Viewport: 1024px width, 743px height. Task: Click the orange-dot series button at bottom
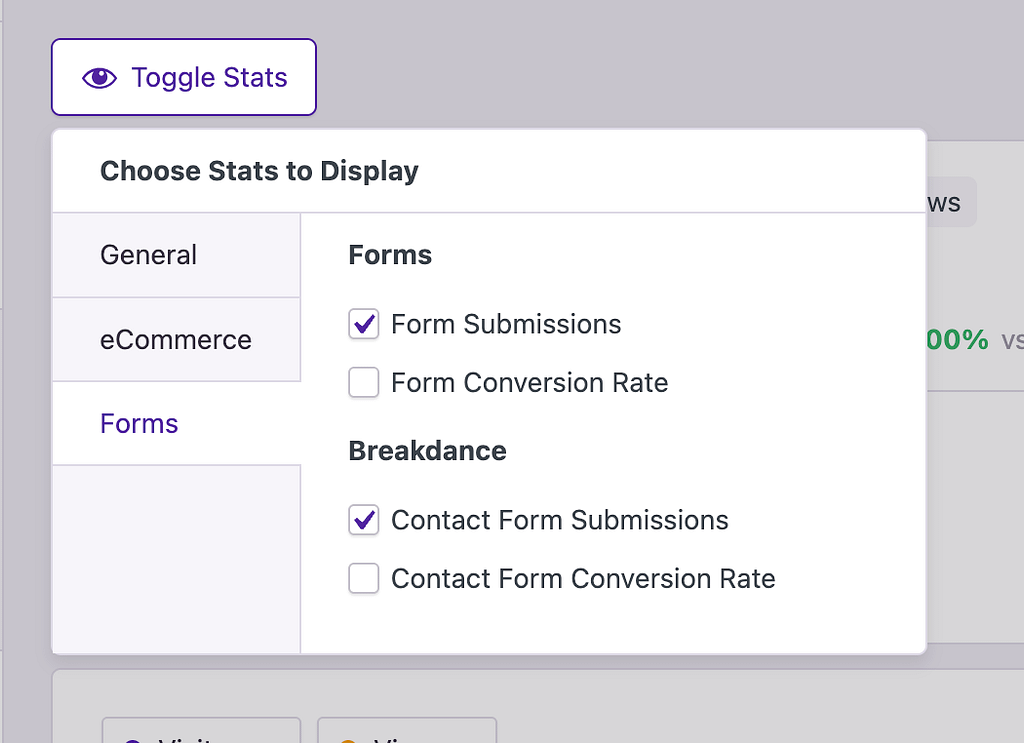coord(407,730)
